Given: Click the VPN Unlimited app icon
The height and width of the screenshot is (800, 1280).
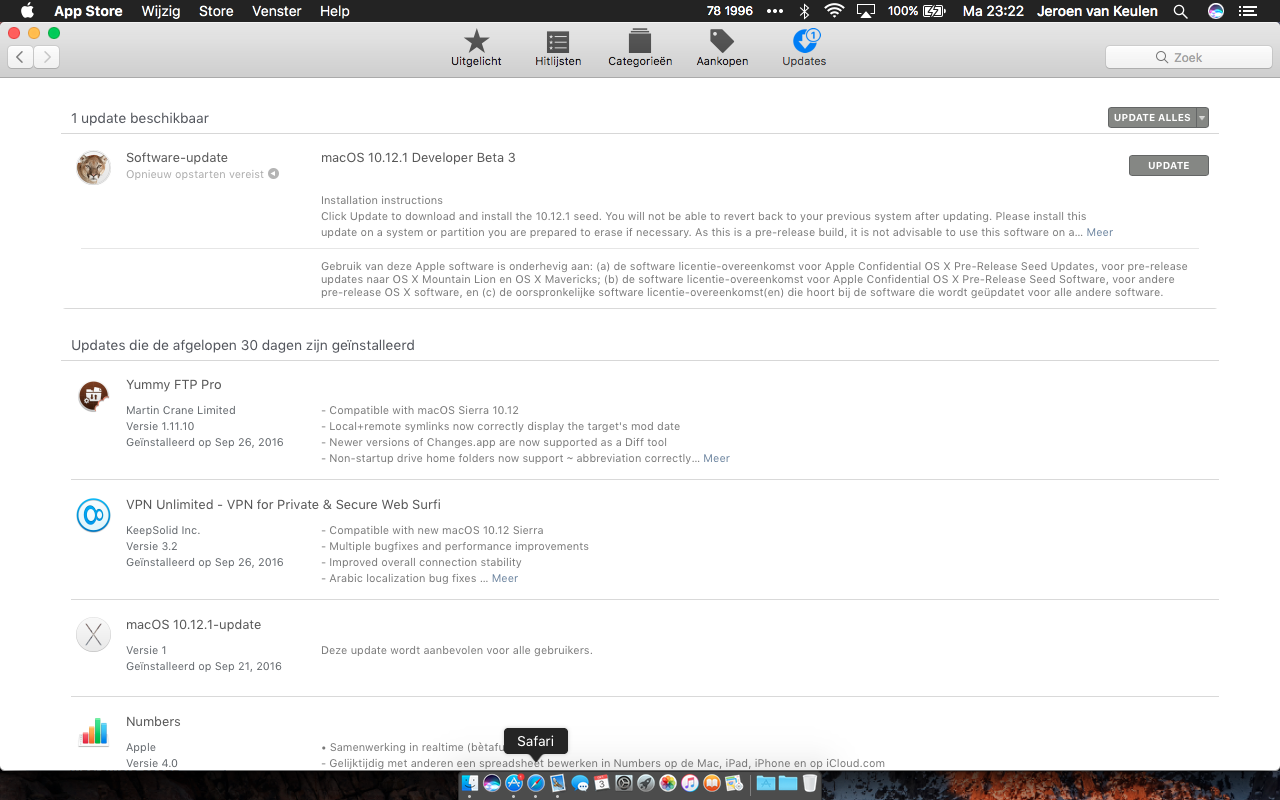Looking at the screenshot, I should pyautogui.click(x=93, y=515).
